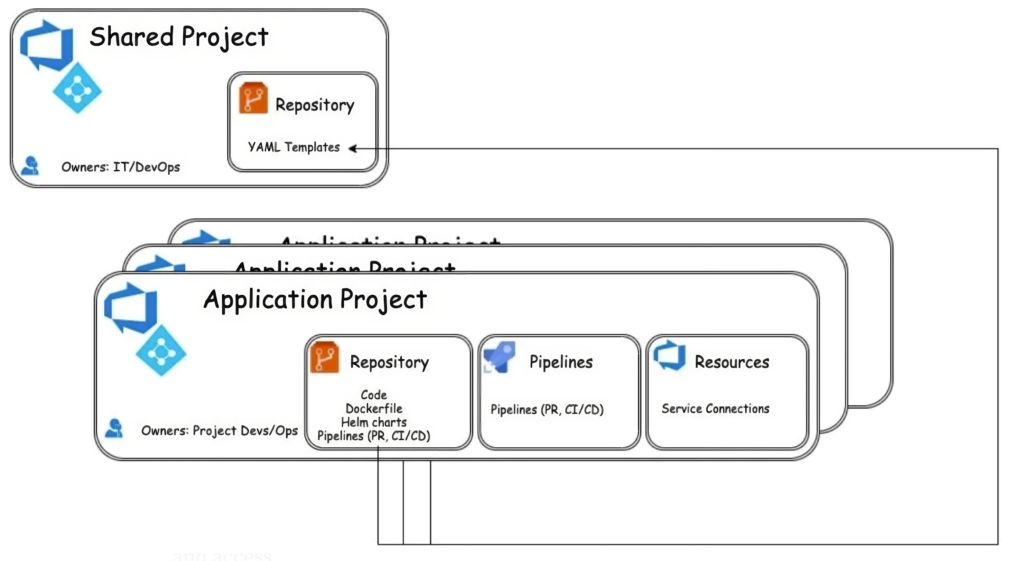
Task: Click the user icon beside Owners: IT/DevOps
Action: [x=30, y=165]
